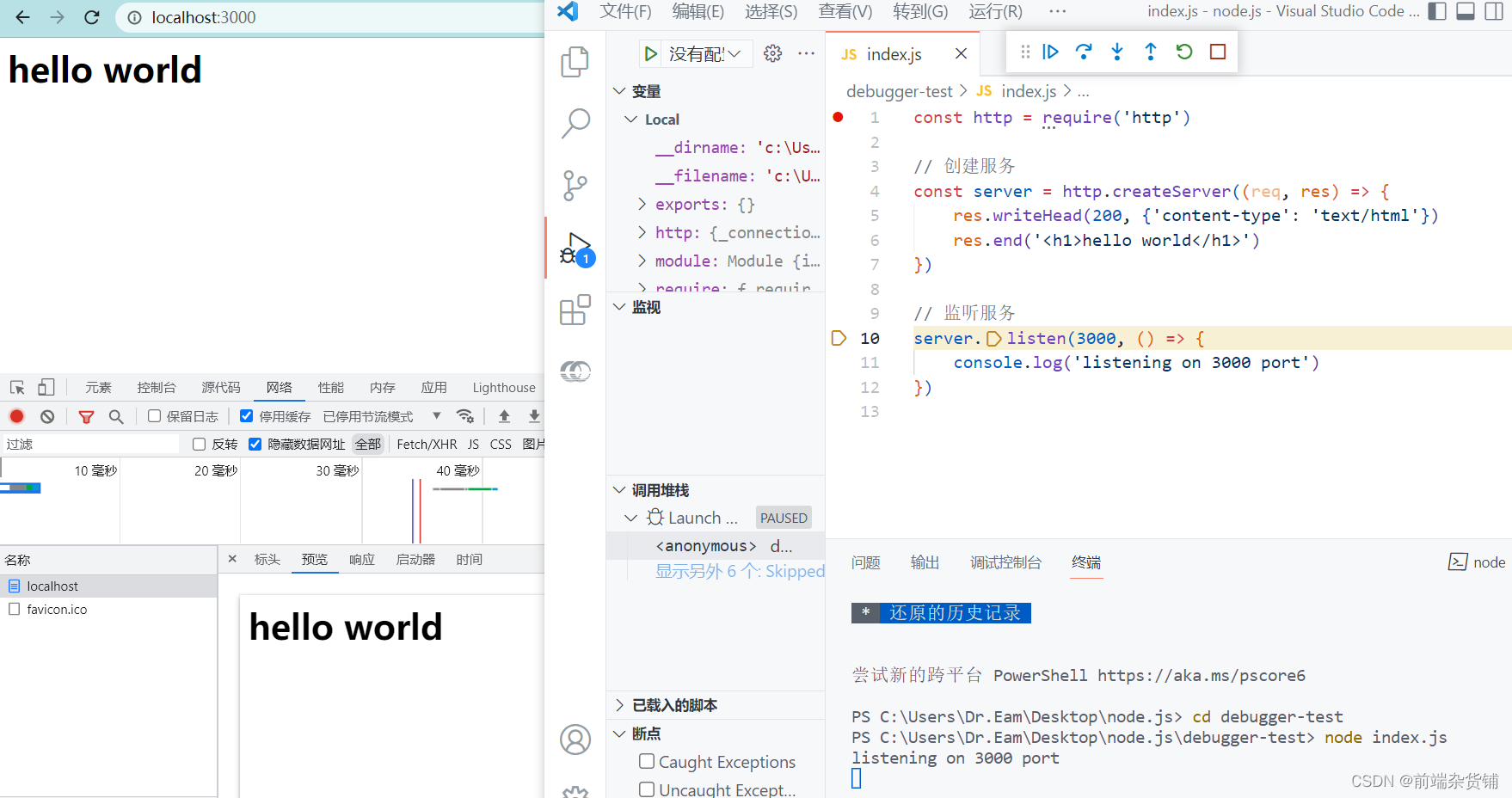Collapse the 调用堆栈 section
Image resolution: width=1512 pixels, height=798 pixels.
(x=619, y=490)
